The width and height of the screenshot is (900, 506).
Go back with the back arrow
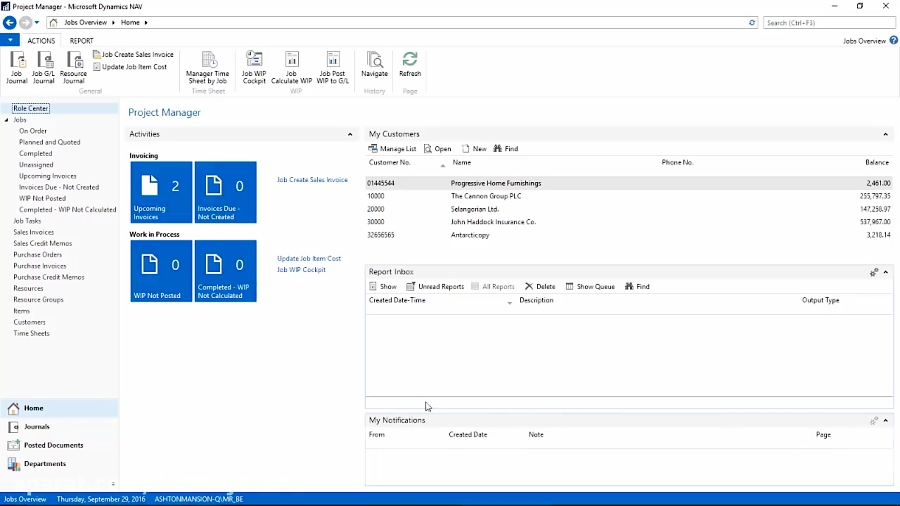(10, 22)
